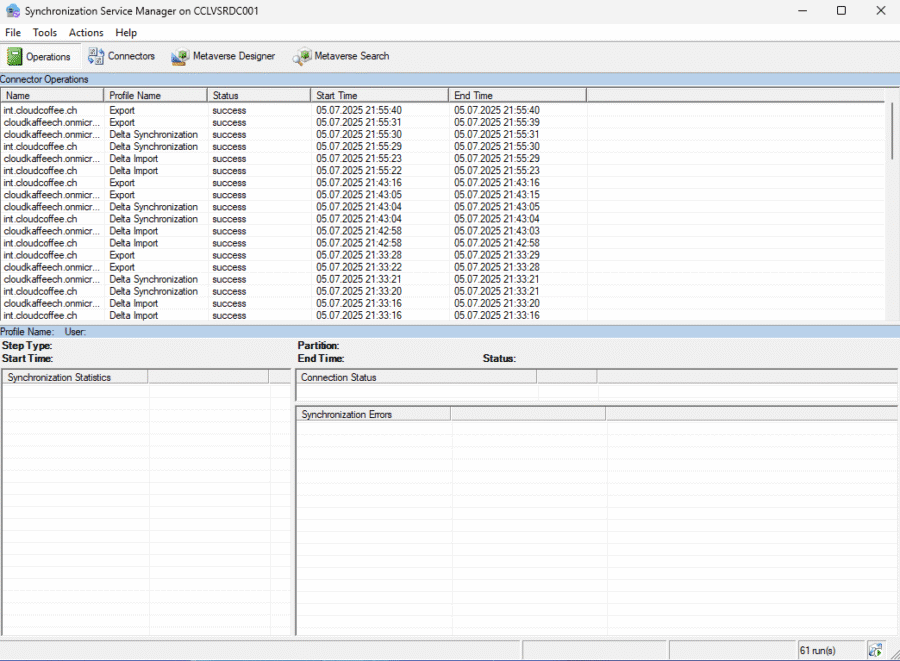
Task: Select start time 05.07.2025 21:55:31 in Start Time column
Action: (x=359, y=122)
